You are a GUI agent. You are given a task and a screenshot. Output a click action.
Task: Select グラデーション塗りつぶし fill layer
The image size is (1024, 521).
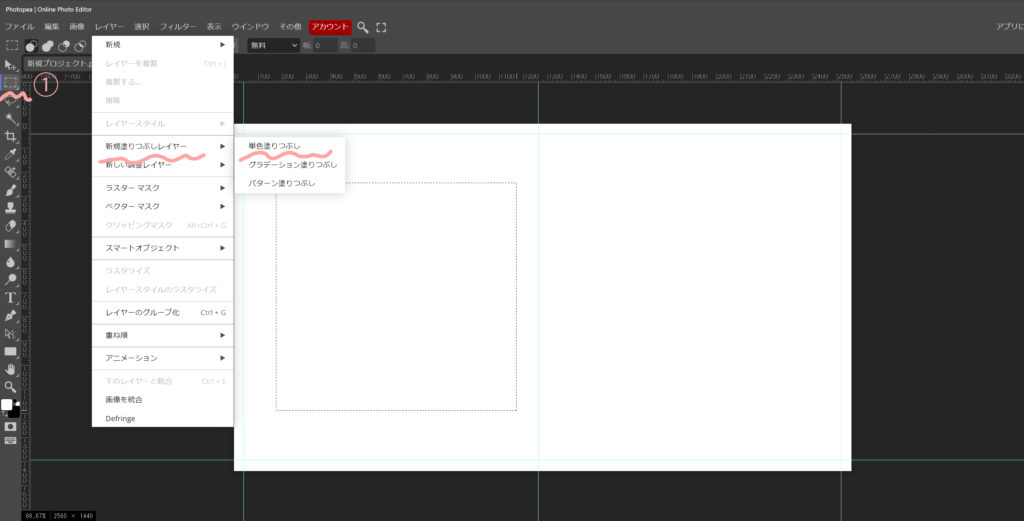292,164
